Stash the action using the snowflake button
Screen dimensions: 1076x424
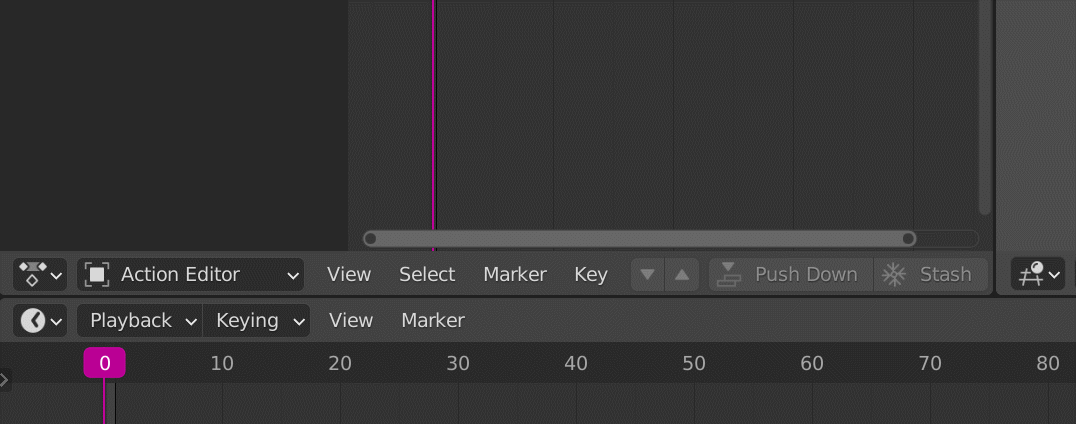(893, 274)
